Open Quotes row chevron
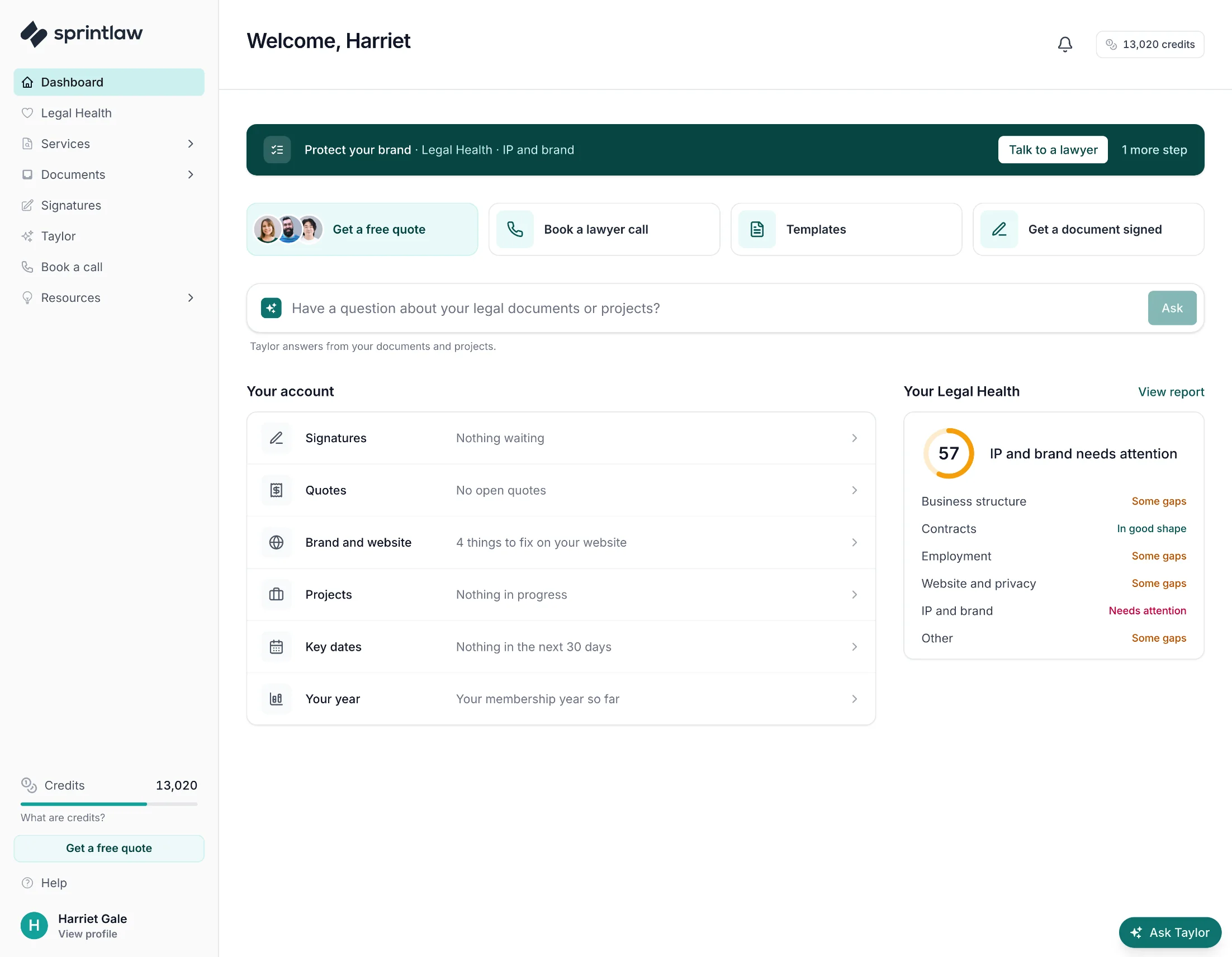 (854, 490)
